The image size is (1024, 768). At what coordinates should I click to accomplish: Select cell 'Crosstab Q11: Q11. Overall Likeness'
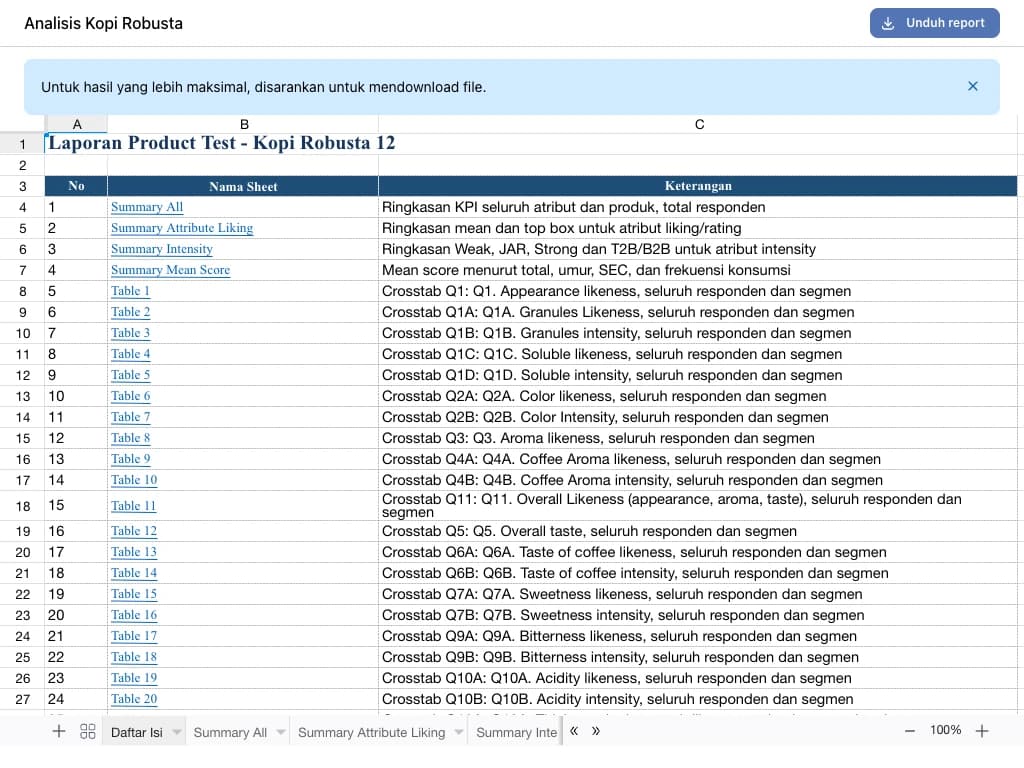click(x=698, y=505)
